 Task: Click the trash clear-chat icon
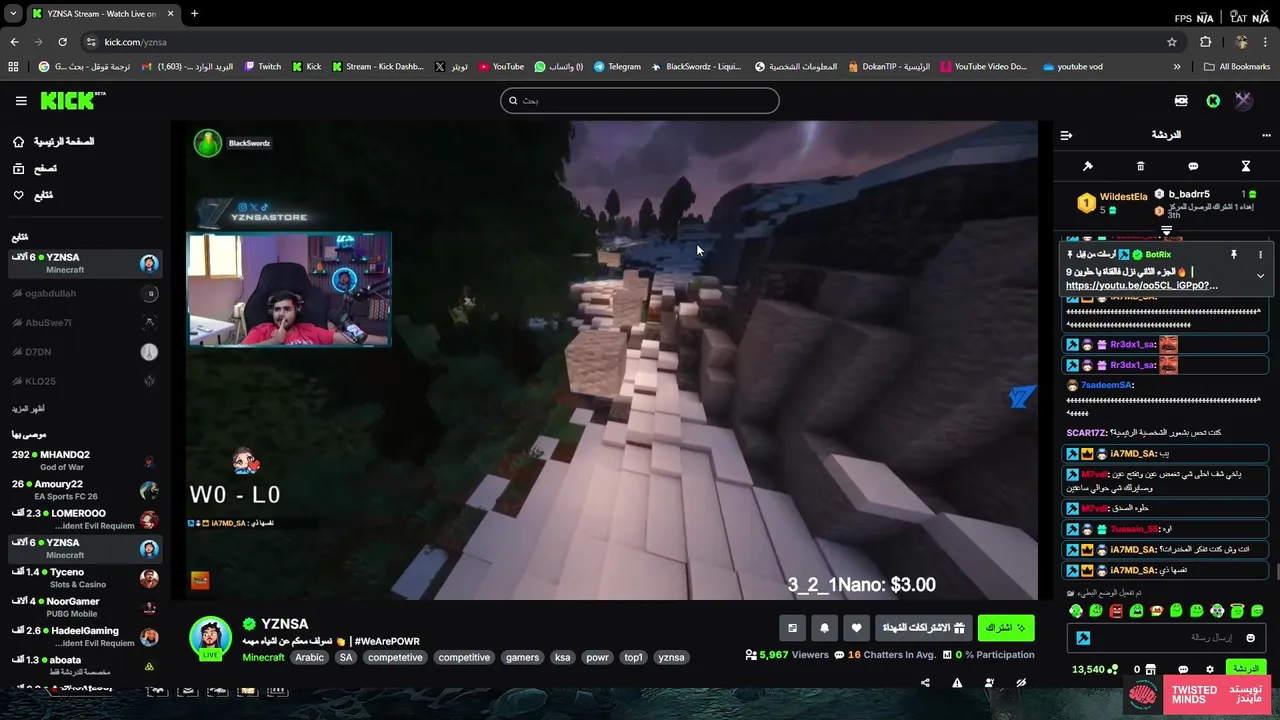pos(1140,166)
